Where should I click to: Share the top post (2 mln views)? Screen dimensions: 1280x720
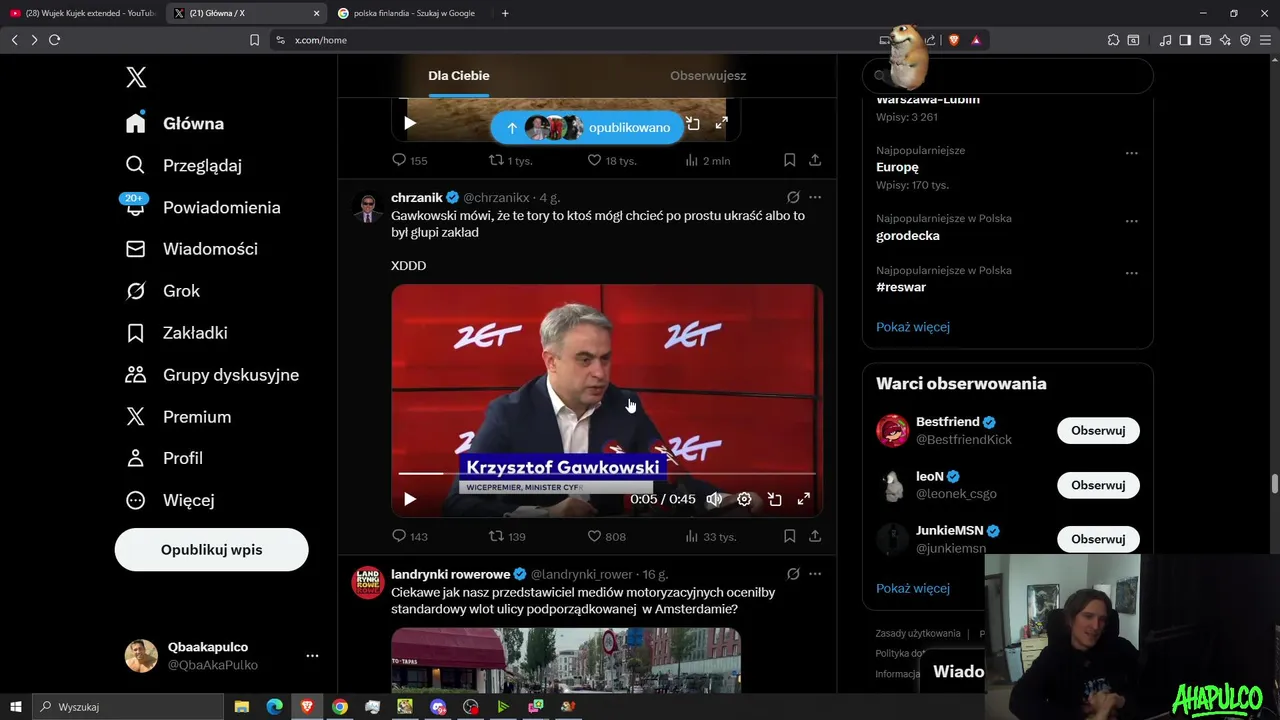[815, 160]
